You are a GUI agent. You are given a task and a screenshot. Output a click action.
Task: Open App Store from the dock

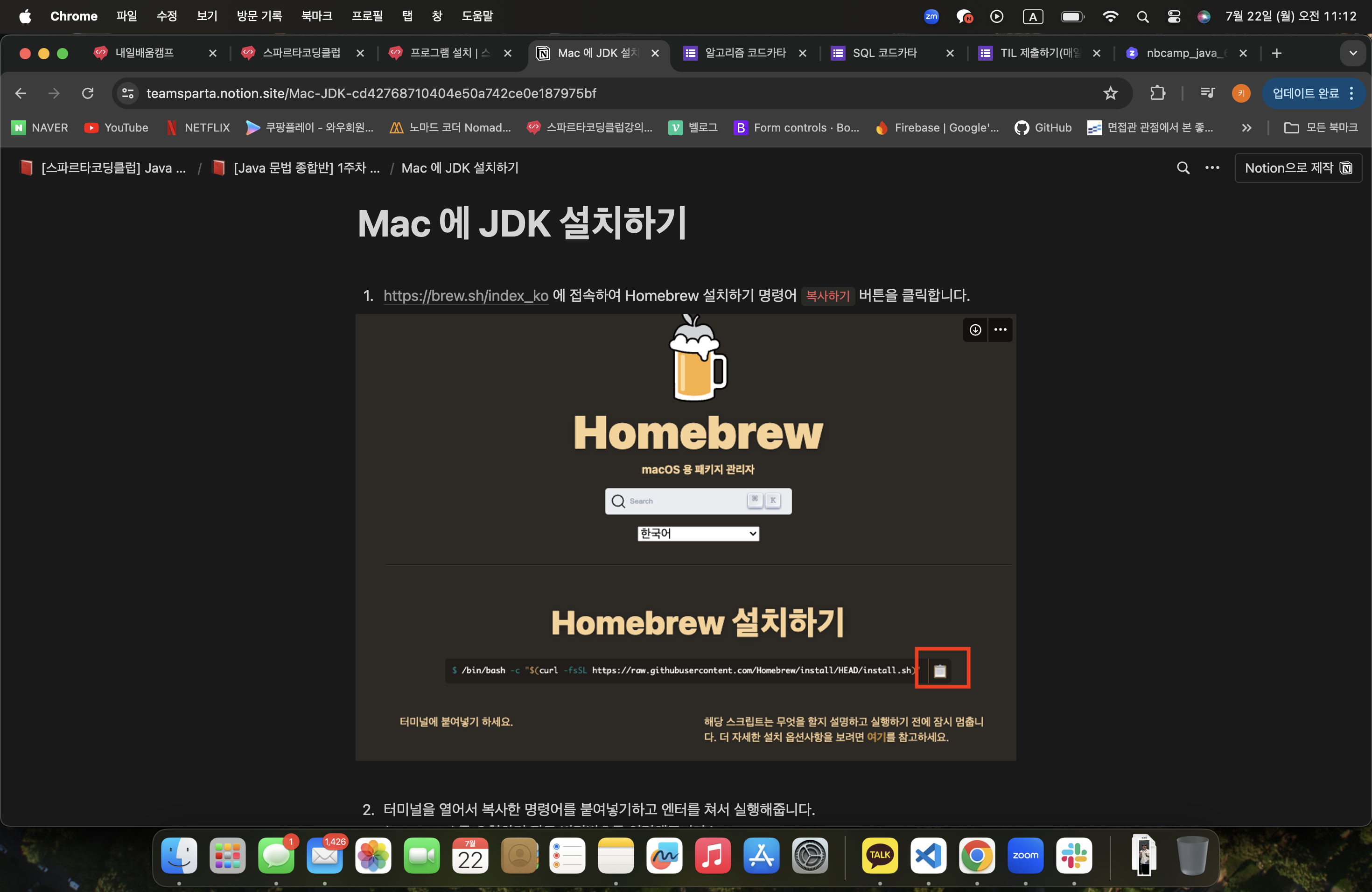click(762, 855)
